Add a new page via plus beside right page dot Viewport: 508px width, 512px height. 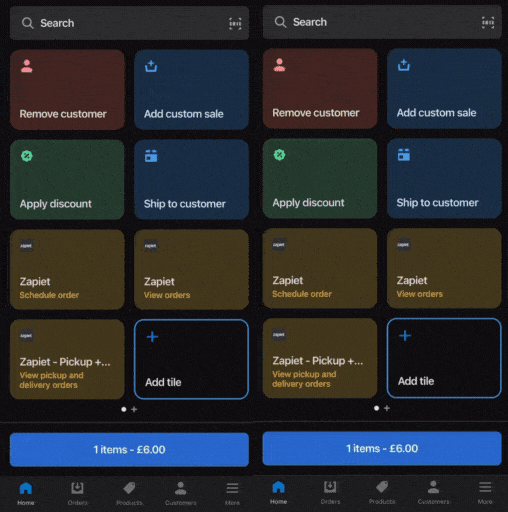[x=387, y=408]
